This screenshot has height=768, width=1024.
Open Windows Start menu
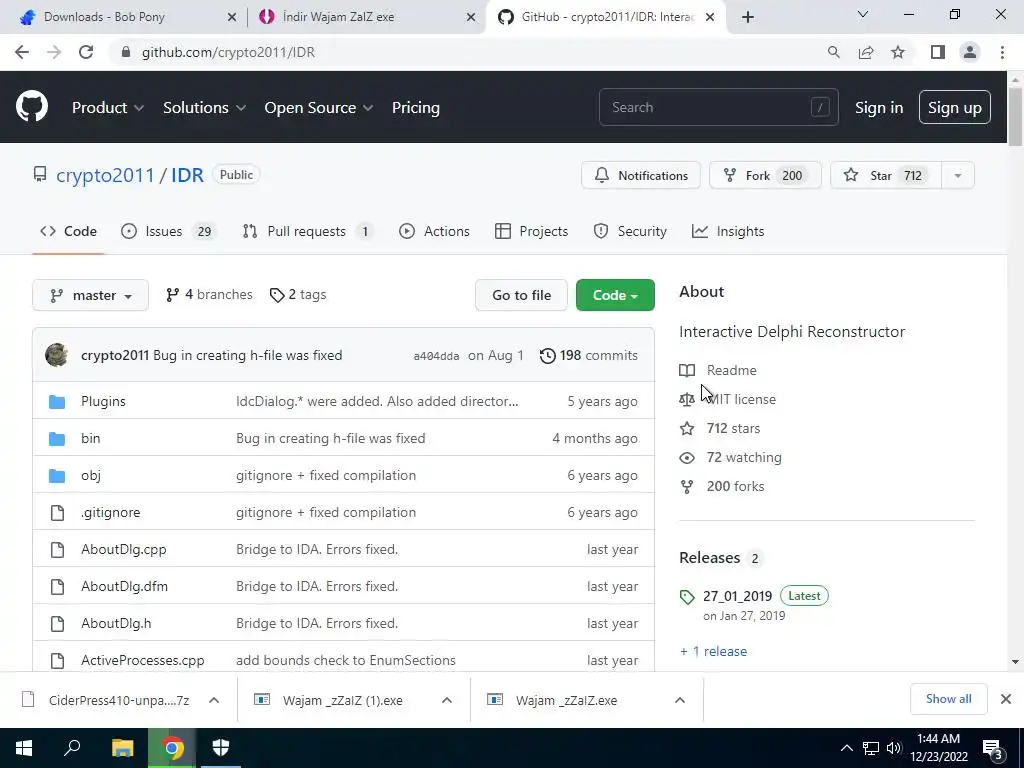coord(24,748)
